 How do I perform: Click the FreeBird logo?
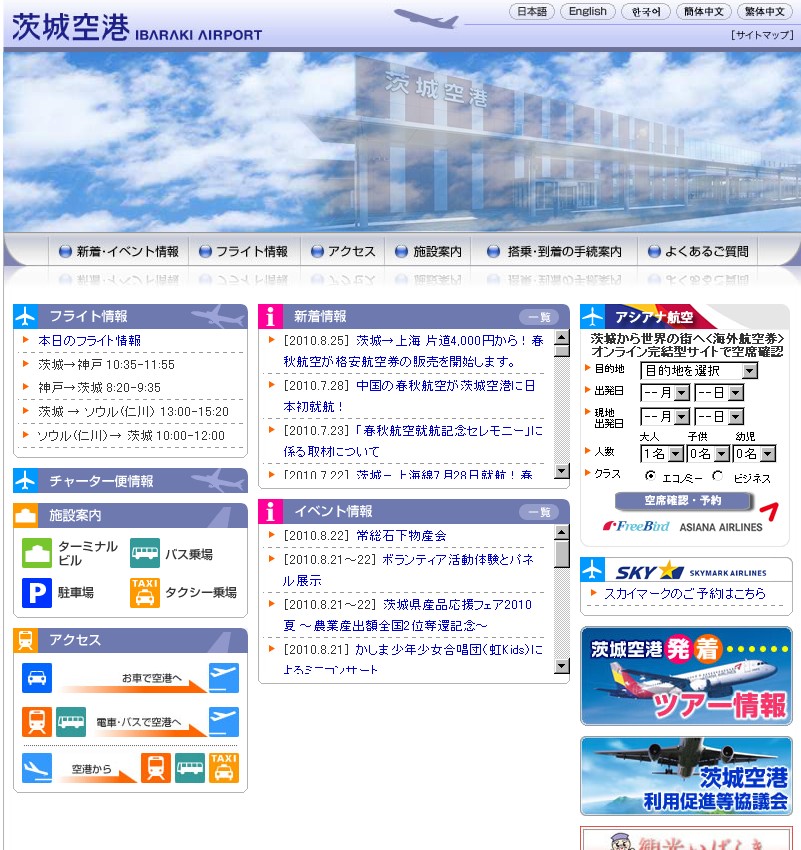(636, 526)
